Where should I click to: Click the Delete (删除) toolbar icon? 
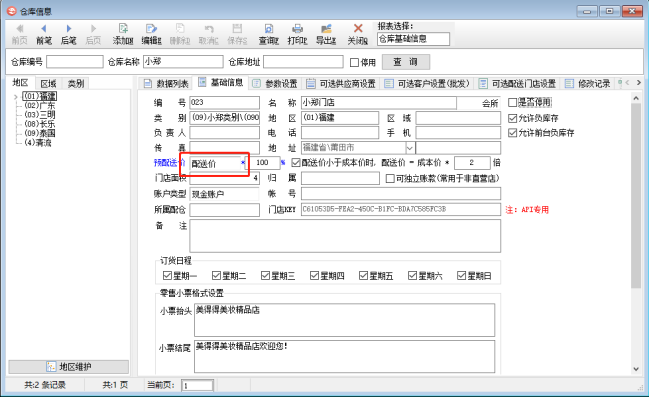[180, 28]
